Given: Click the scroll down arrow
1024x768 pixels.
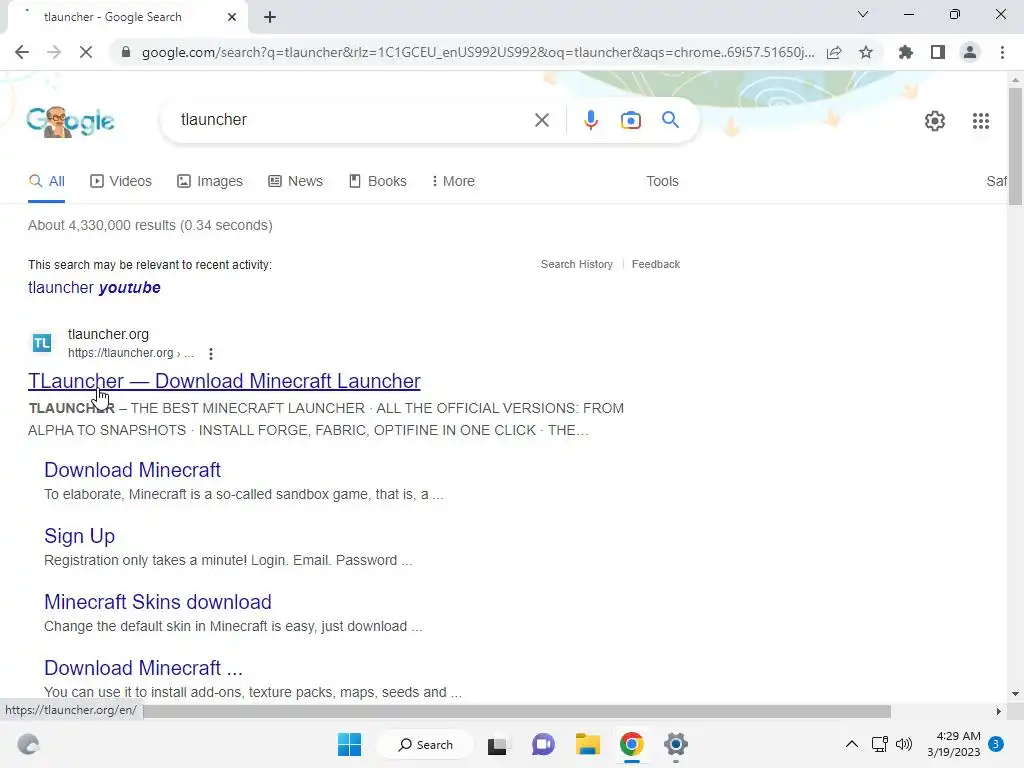Looking at the screenshot, I should [x=1015, y=694].
